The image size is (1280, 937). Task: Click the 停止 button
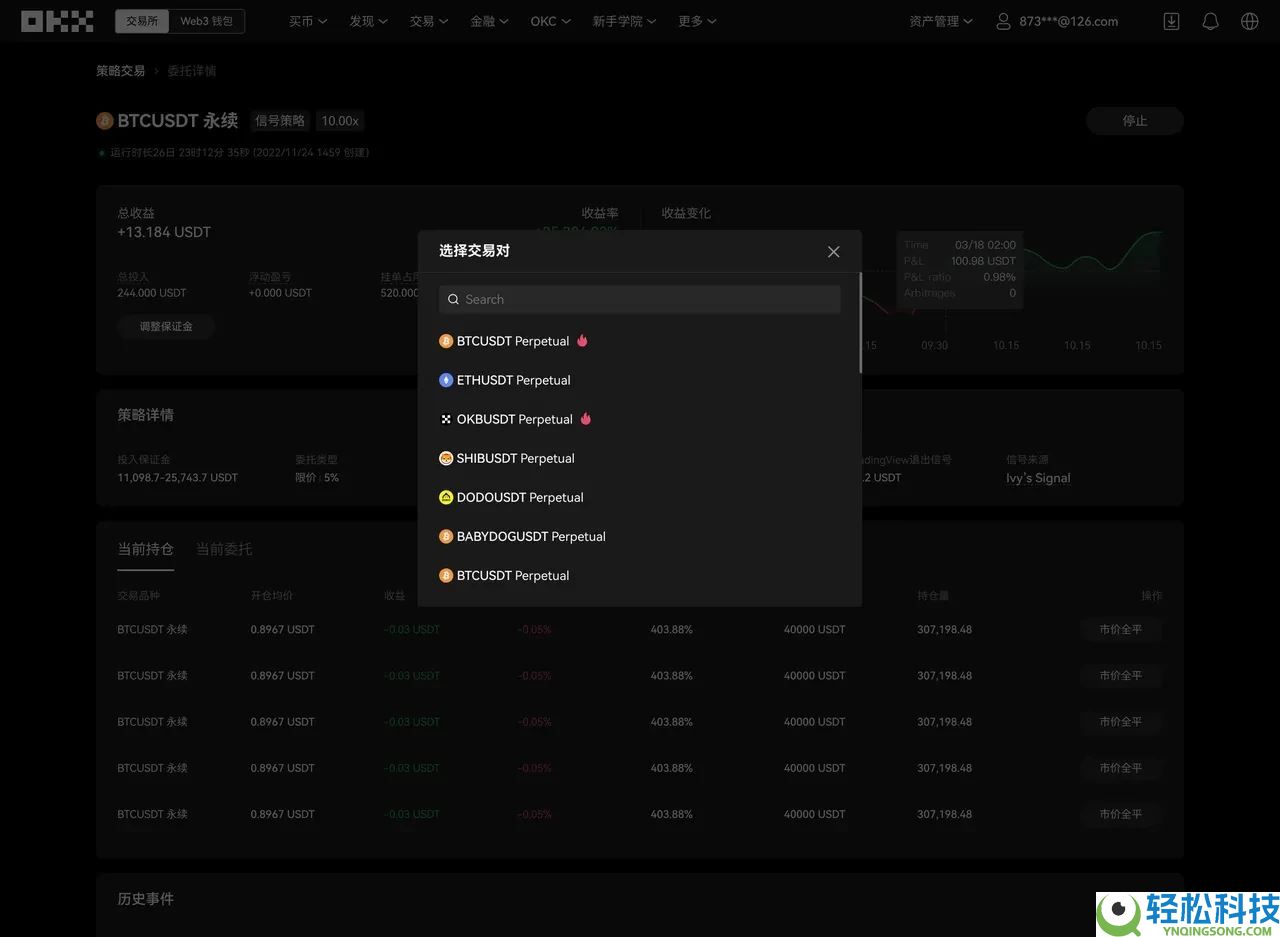pyautogui.click(x=1135, y=121)
